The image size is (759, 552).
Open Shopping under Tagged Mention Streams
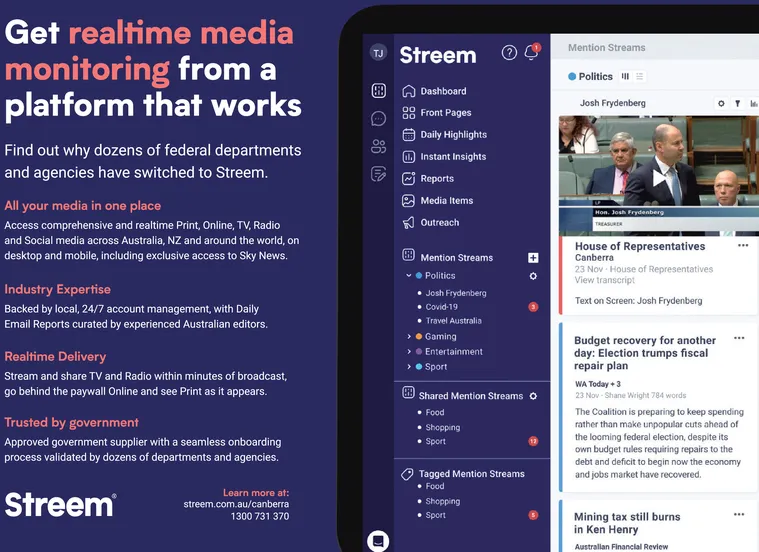[442, 502]
